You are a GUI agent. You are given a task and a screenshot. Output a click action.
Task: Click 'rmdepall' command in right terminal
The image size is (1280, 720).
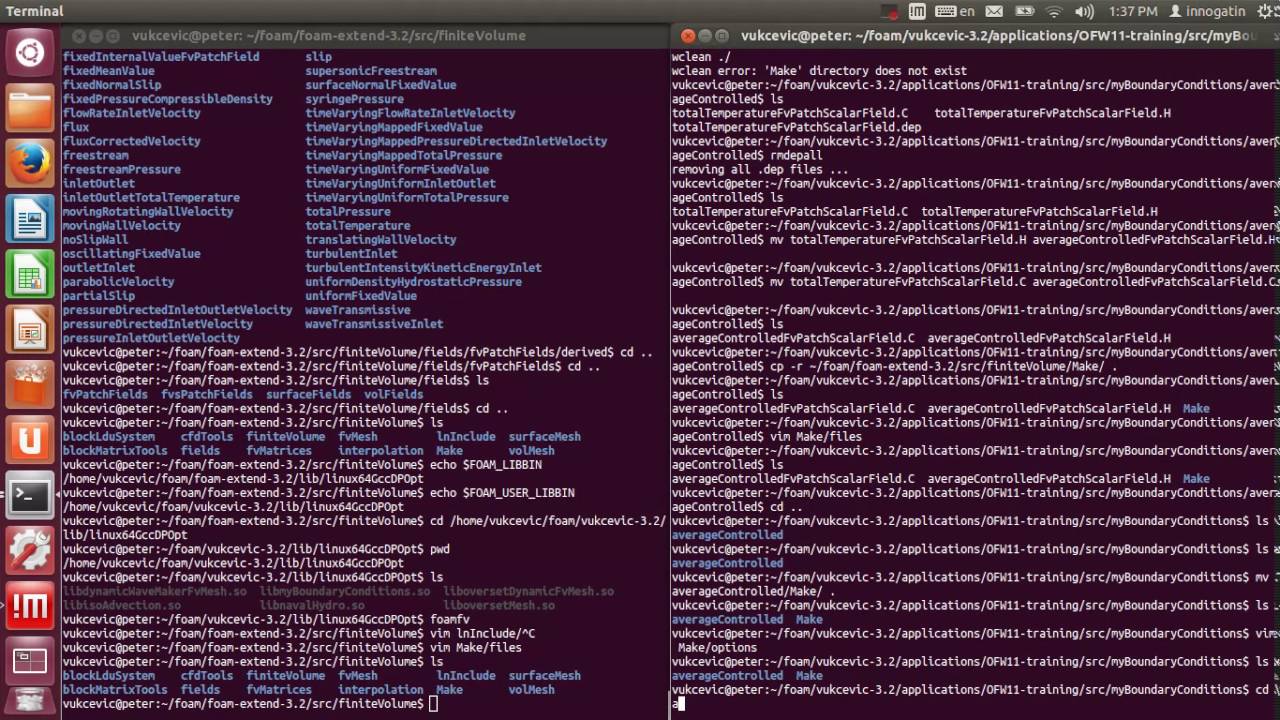796,156
